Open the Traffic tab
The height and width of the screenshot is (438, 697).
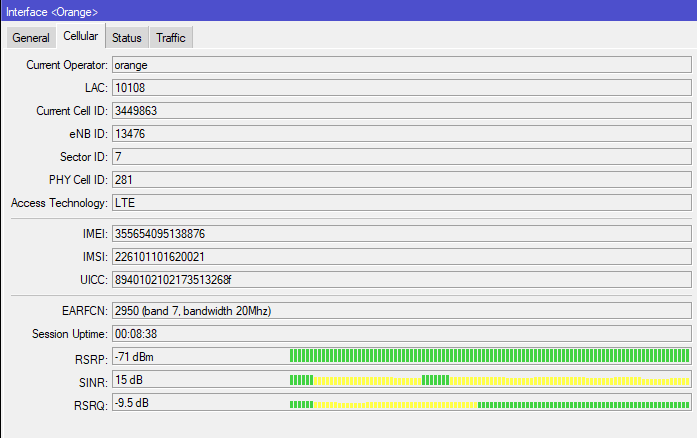171,38
